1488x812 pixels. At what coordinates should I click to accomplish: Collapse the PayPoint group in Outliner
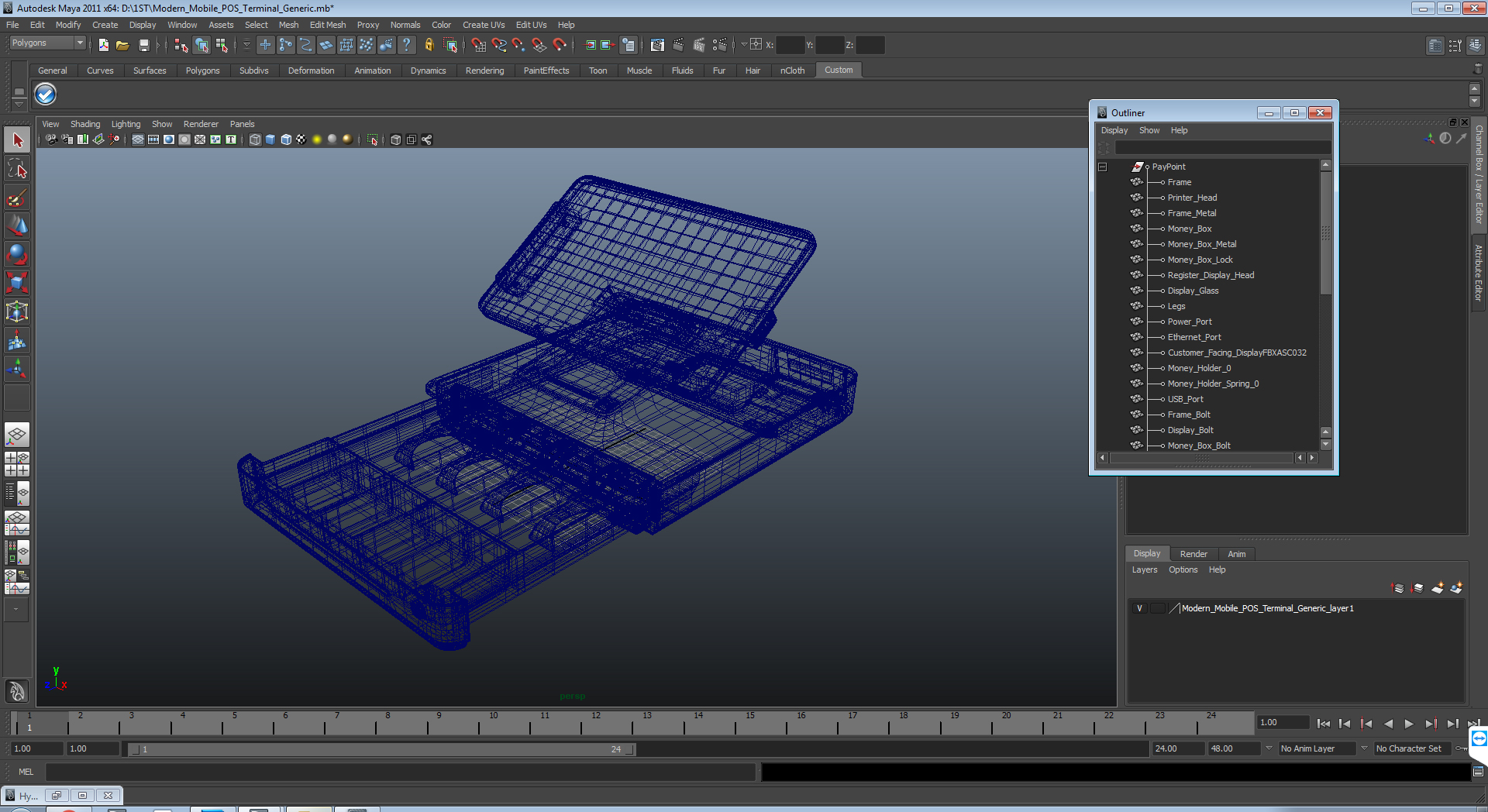(1103, 167)
